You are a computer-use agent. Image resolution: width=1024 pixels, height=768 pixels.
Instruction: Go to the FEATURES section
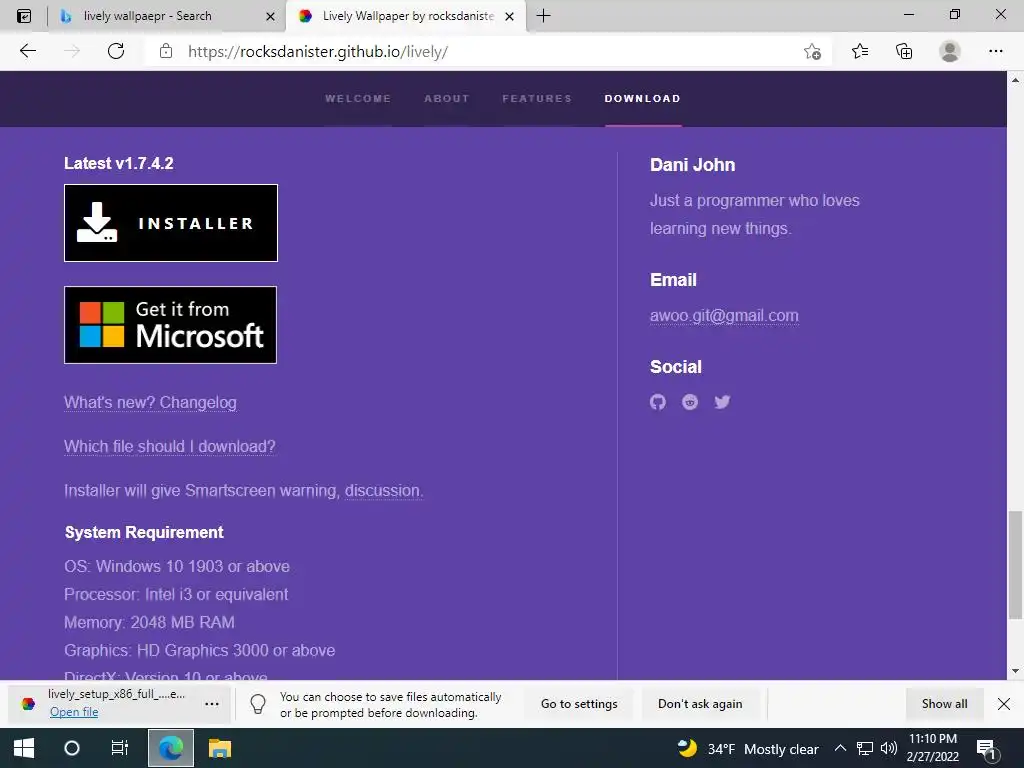[537, 99]
